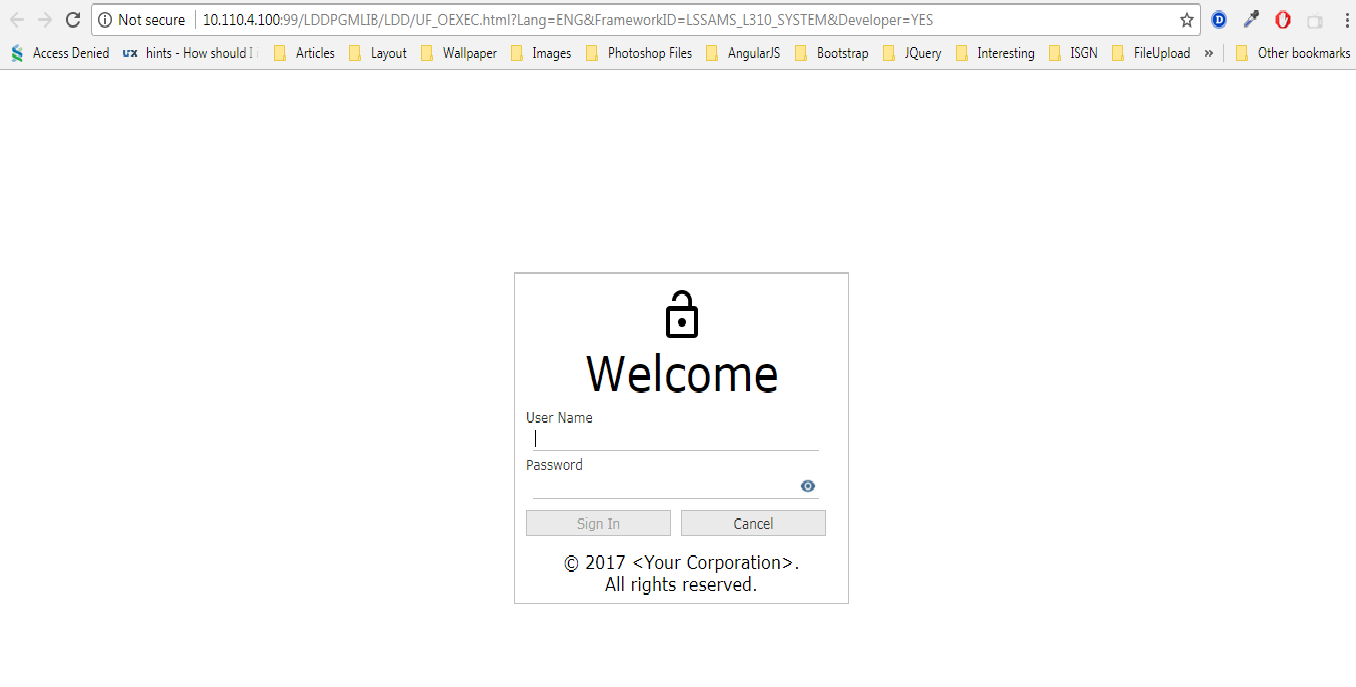Open the JQuery bookmark folder

(912, 53)
